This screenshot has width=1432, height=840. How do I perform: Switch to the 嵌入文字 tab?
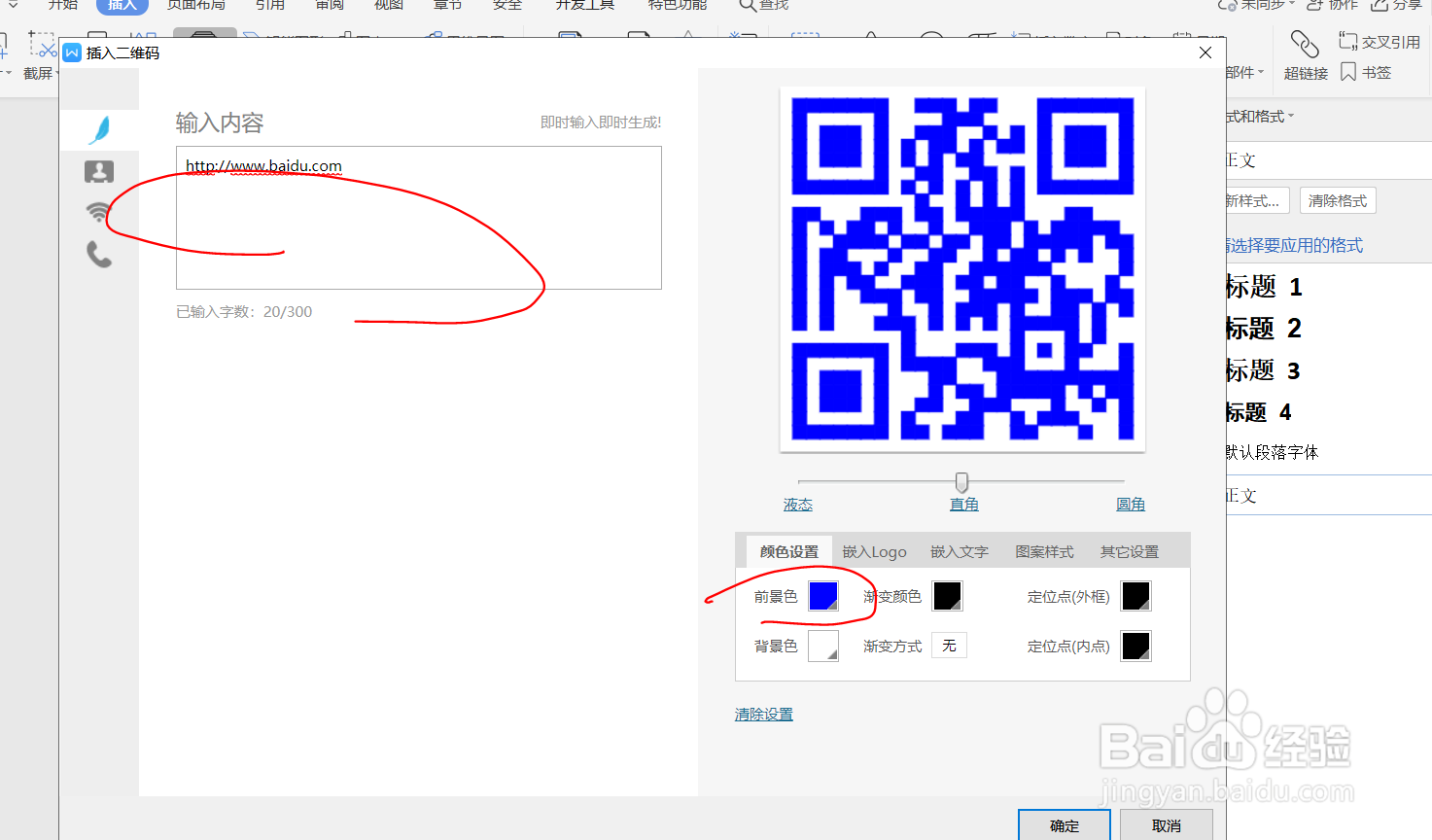[960, 551]
